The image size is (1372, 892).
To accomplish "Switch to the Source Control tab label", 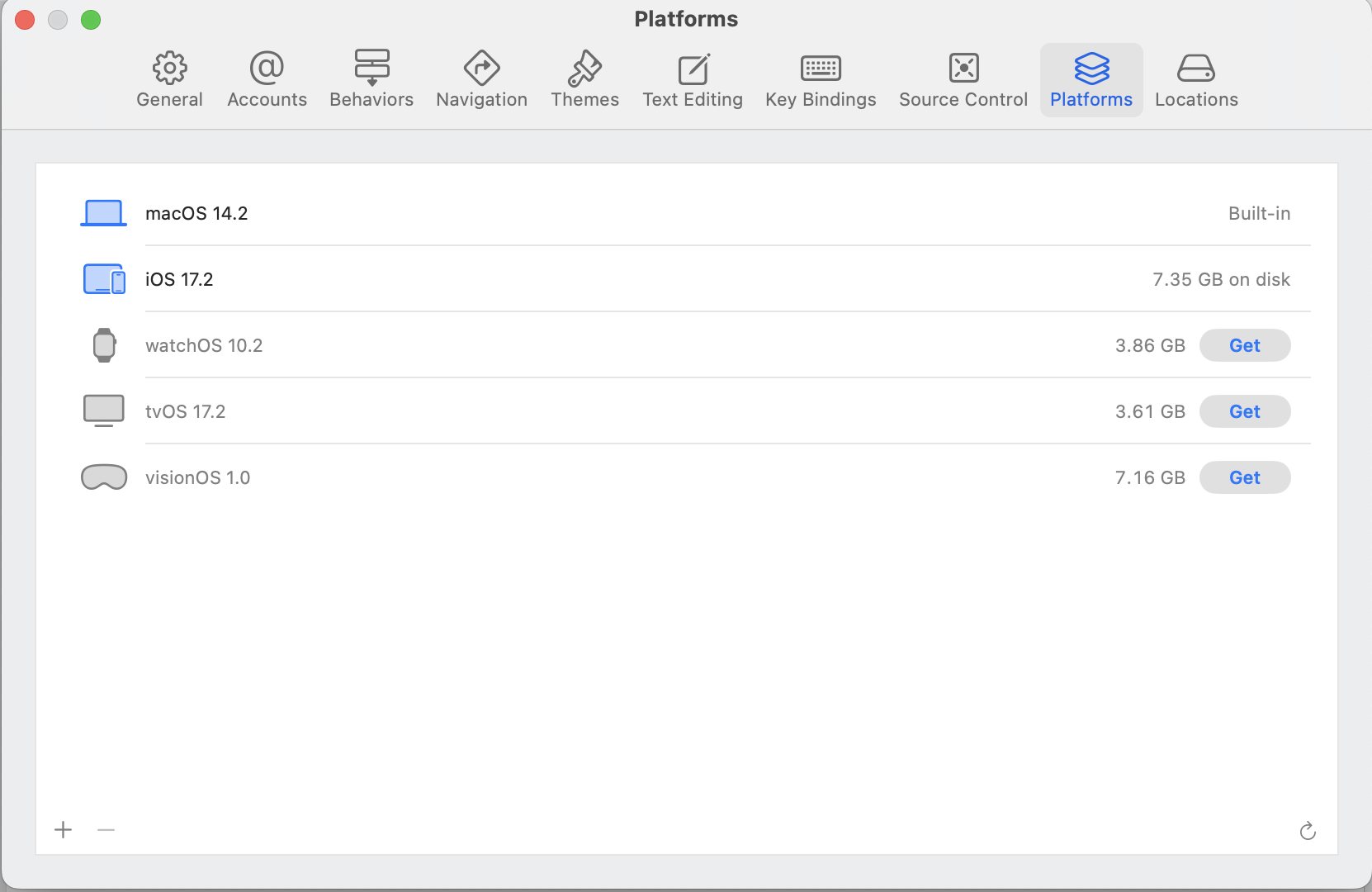I will tap(963, 99).
